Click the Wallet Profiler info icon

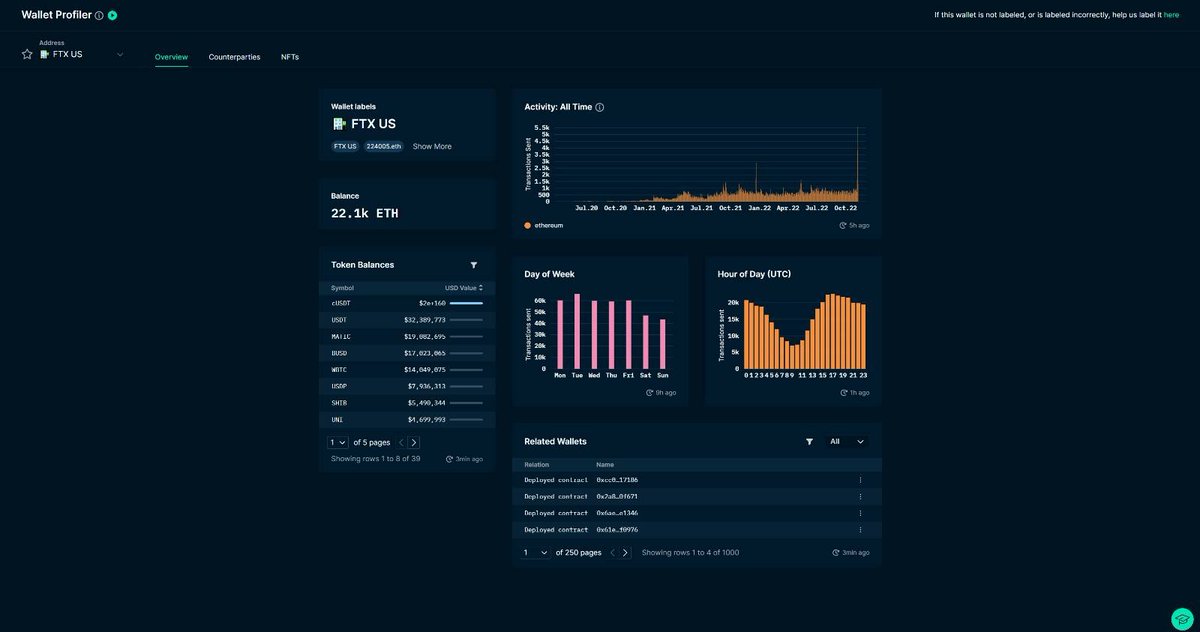pyautogui.click(x=99, y=15)
